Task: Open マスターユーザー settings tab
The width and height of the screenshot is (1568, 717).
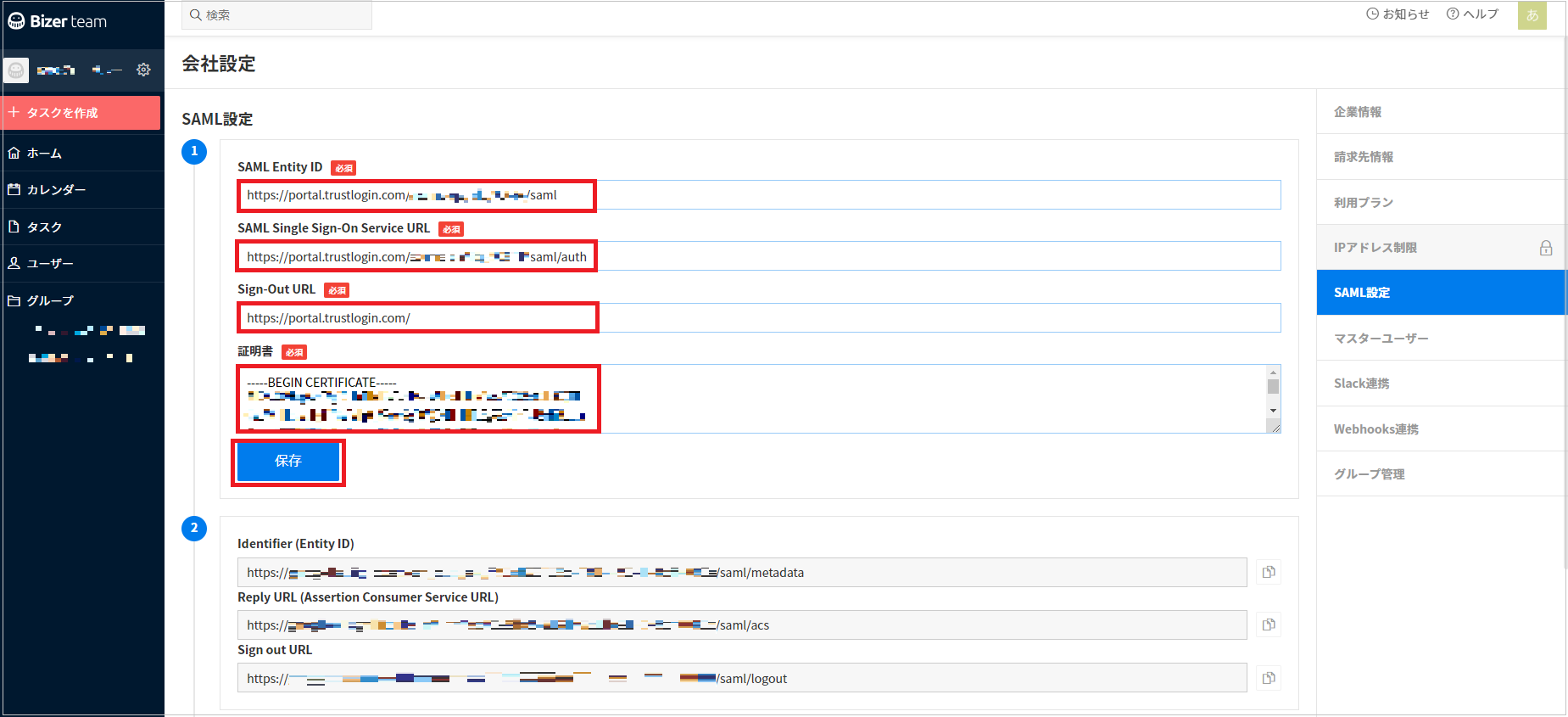Action: click(x=1441, y=338)
